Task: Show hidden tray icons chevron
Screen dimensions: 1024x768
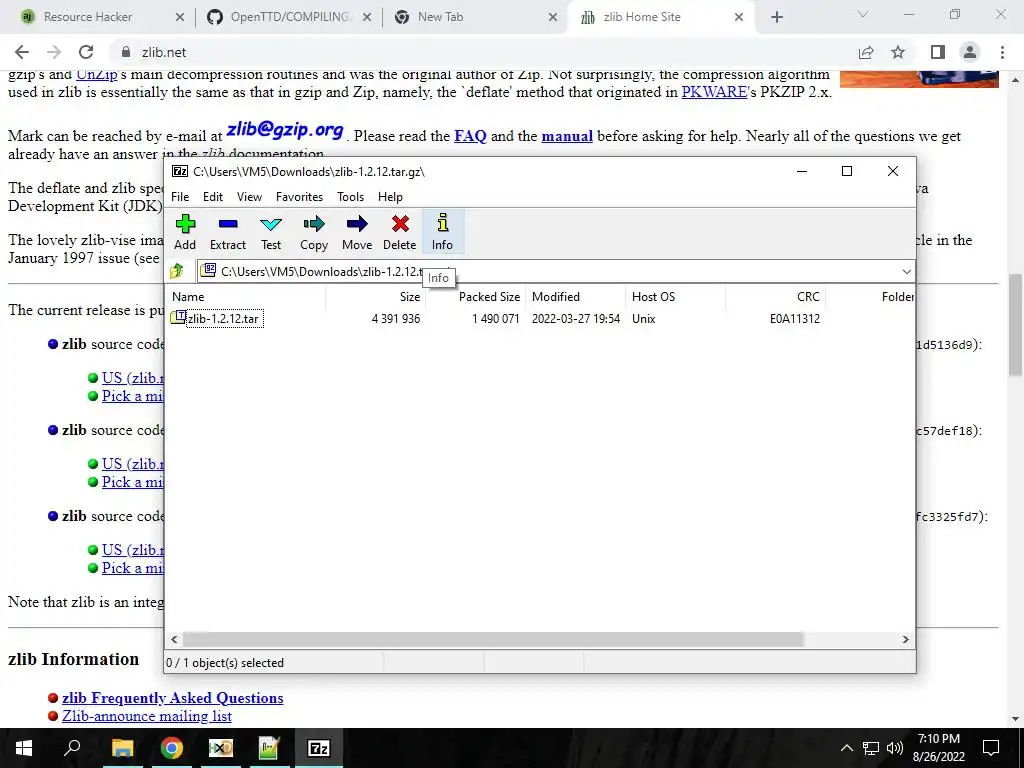Action: (x=846, y=748)
